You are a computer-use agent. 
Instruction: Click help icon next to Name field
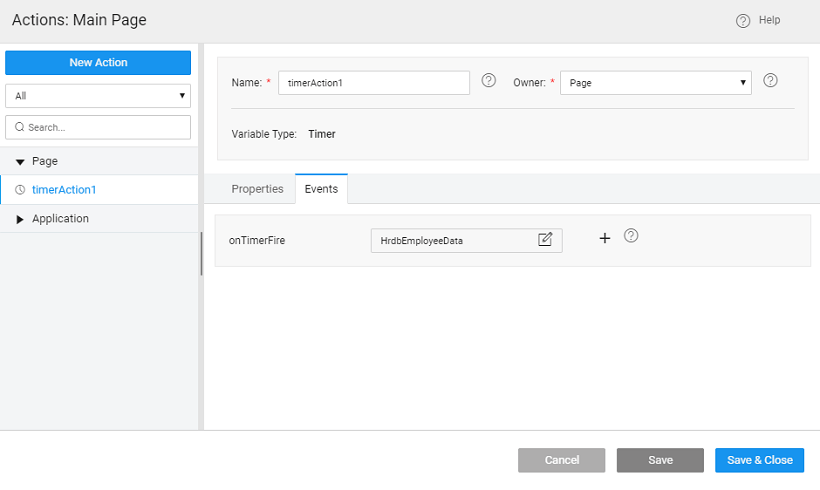[489, 81]
